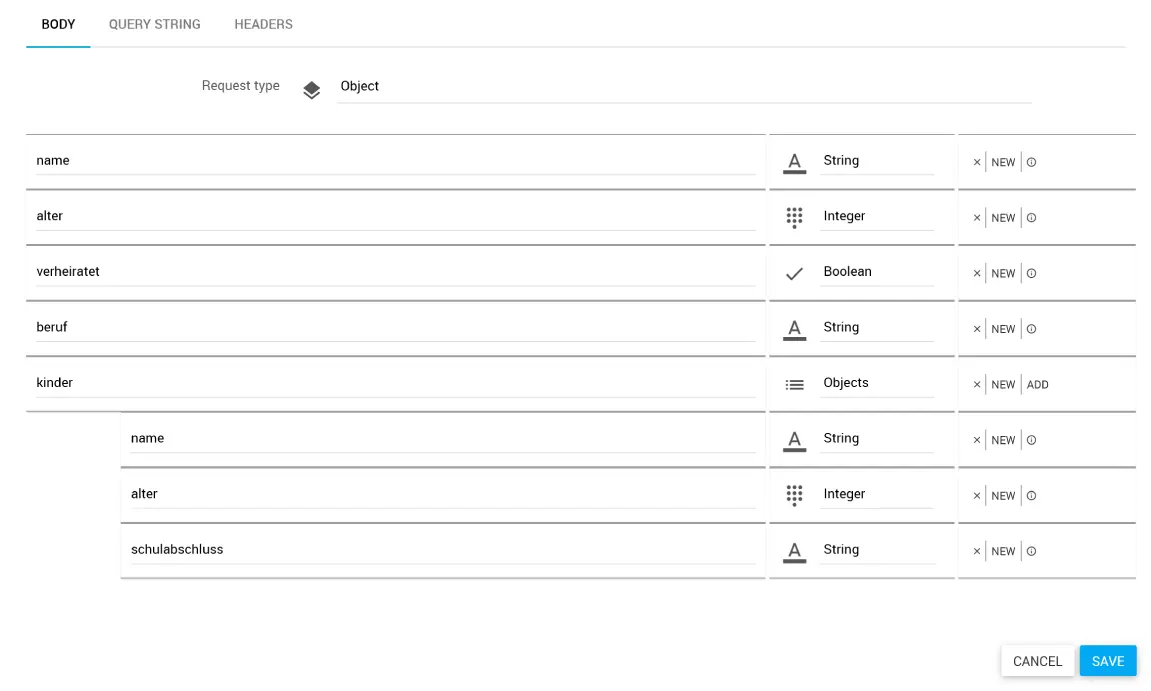Click the info icon for the beruf field
This screenshot has width=1151, height=691.
click(1031, 329)
